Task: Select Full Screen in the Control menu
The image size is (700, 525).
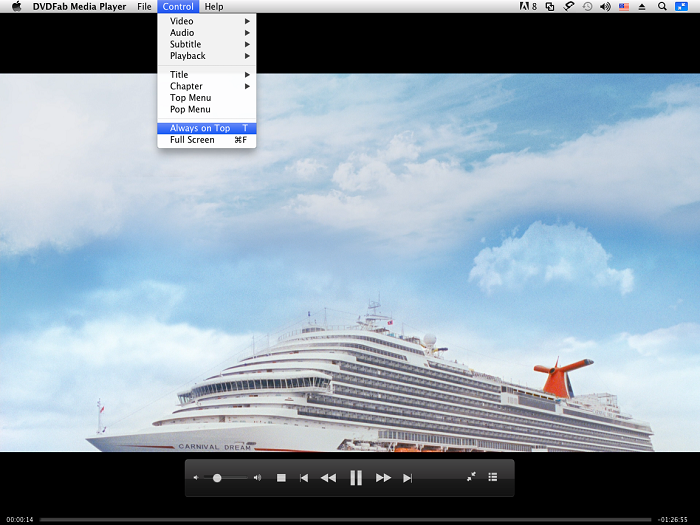Action: click(207, 140)
